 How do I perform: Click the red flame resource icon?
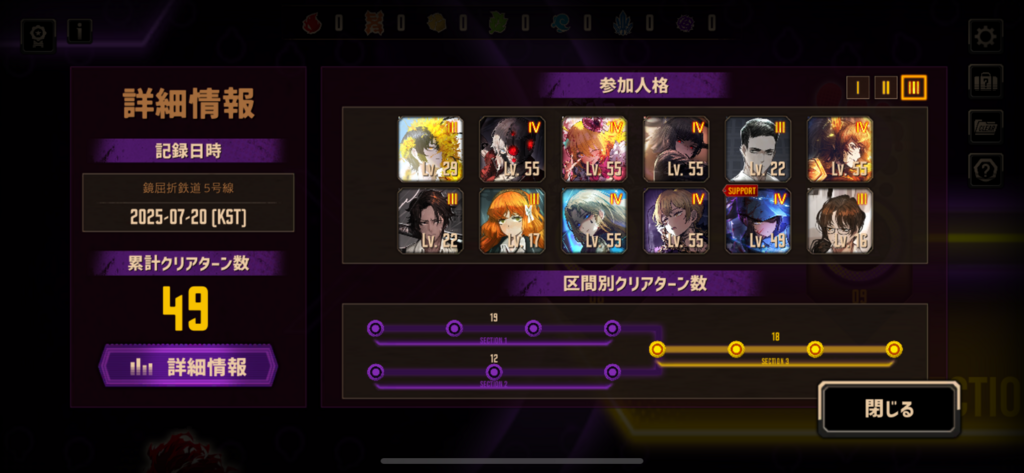[313, 24]
